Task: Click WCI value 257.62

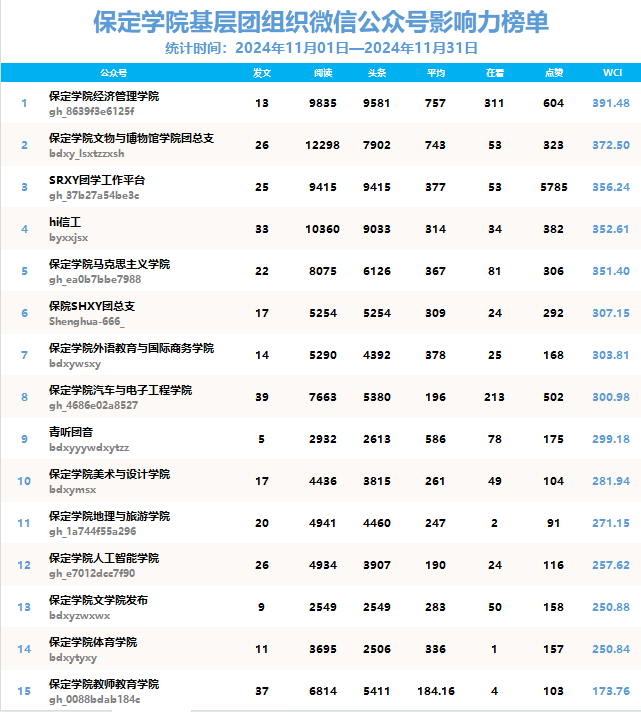Action: (x=611, y=565)
